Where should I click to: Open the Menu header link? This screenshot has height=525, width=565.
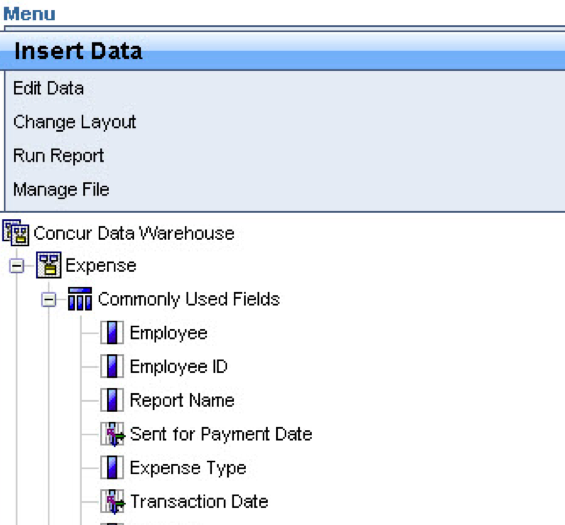click(29, 14)
